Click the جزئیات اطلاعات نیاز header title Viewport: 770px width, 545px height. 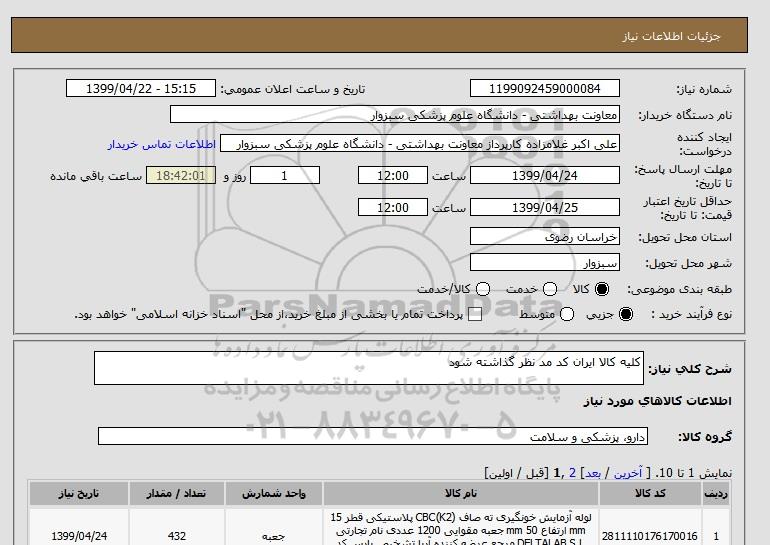(x=671, y=36)
